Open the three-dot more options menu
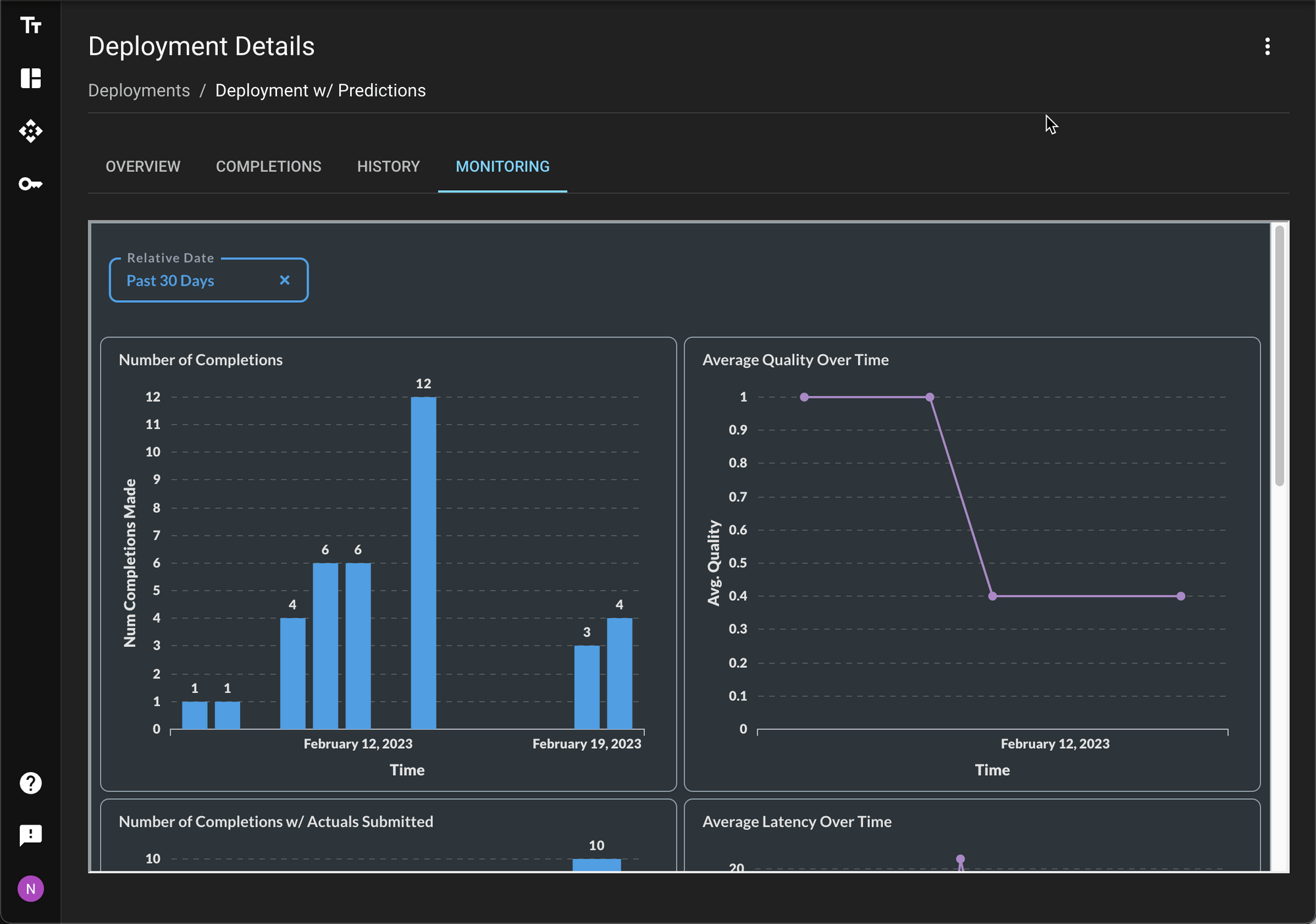The height and width of the screenshot is (924, 1316). click(1267, 47)
